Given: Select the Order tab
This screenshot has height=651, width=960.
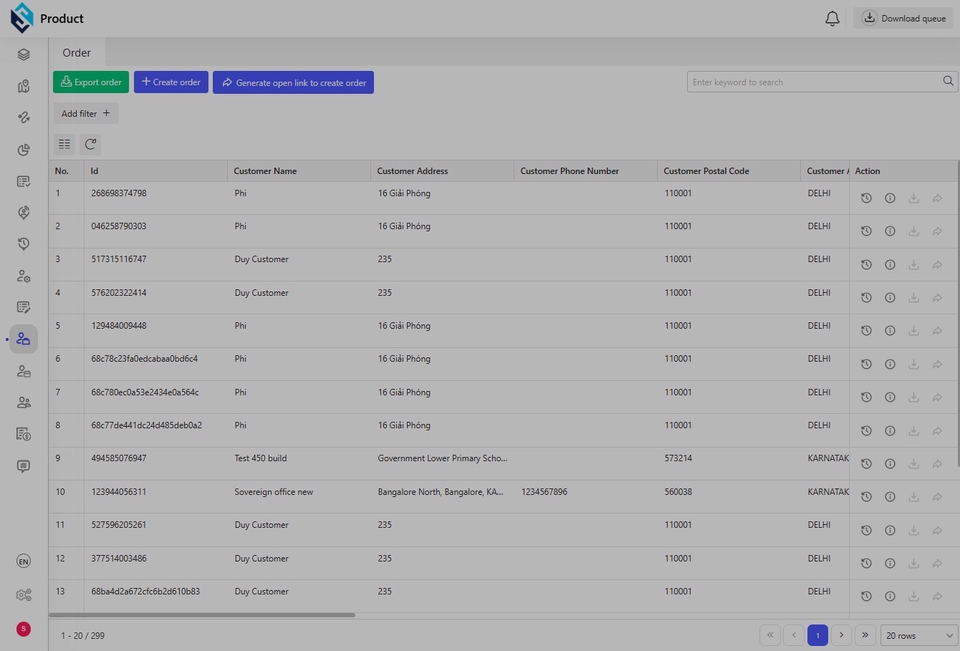Looking at the screenshot, I should (77, 53).
